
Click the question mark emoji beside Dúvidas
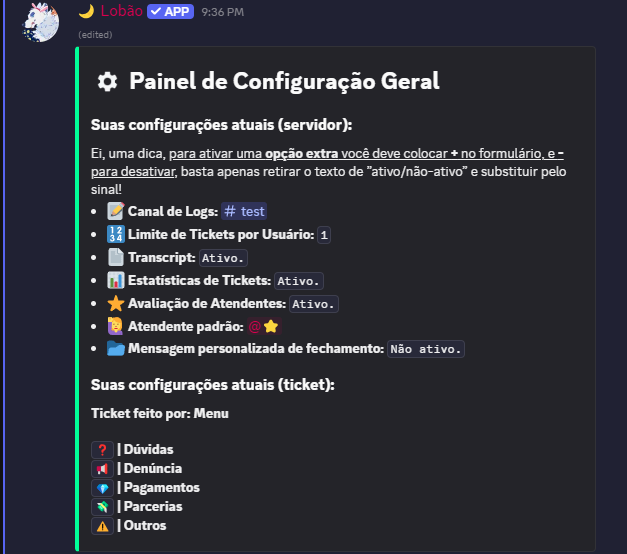[102, 450]
